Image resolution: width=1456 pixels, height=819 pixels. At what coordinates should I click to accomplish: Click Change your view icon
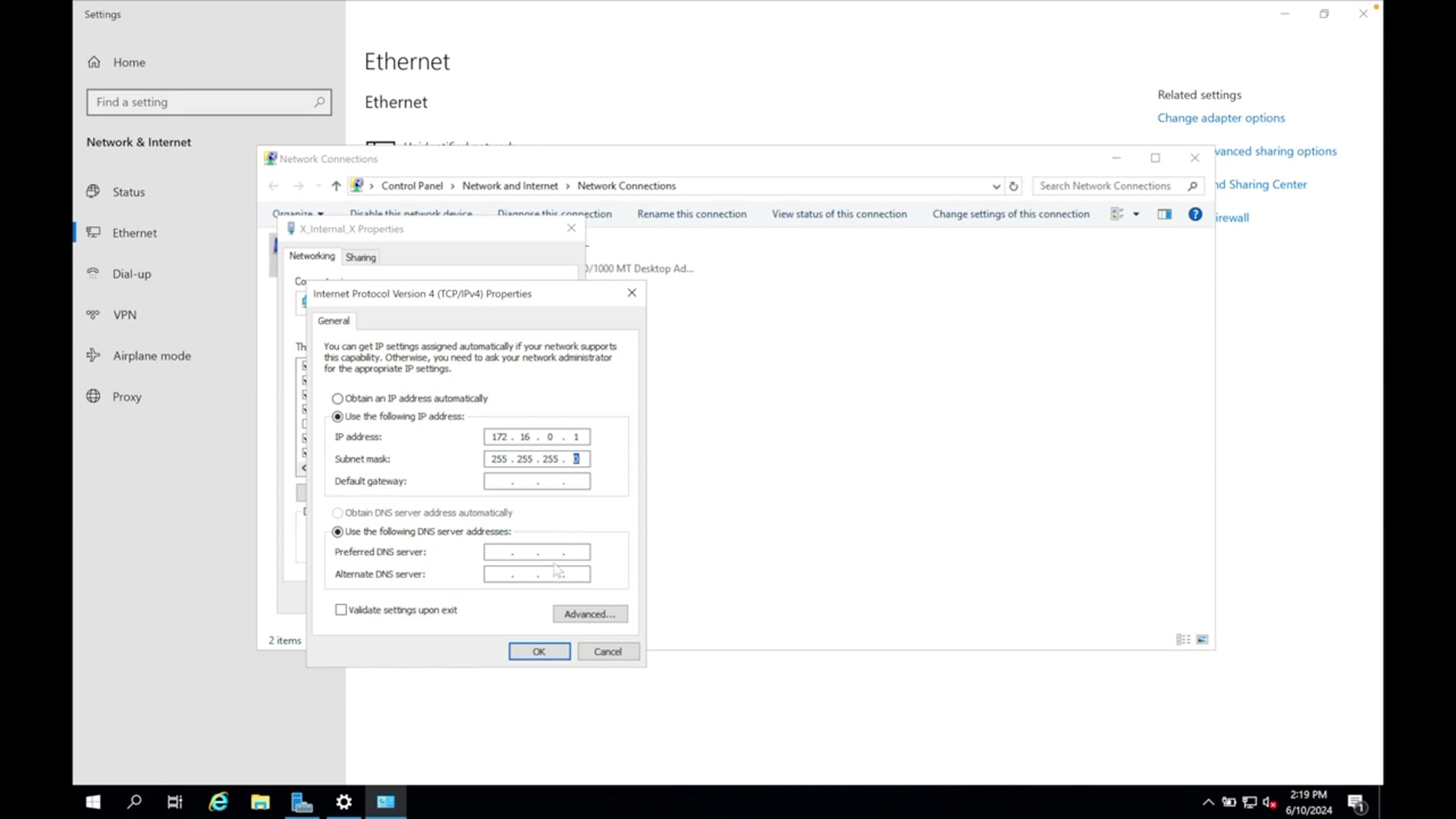point(1117,214)
